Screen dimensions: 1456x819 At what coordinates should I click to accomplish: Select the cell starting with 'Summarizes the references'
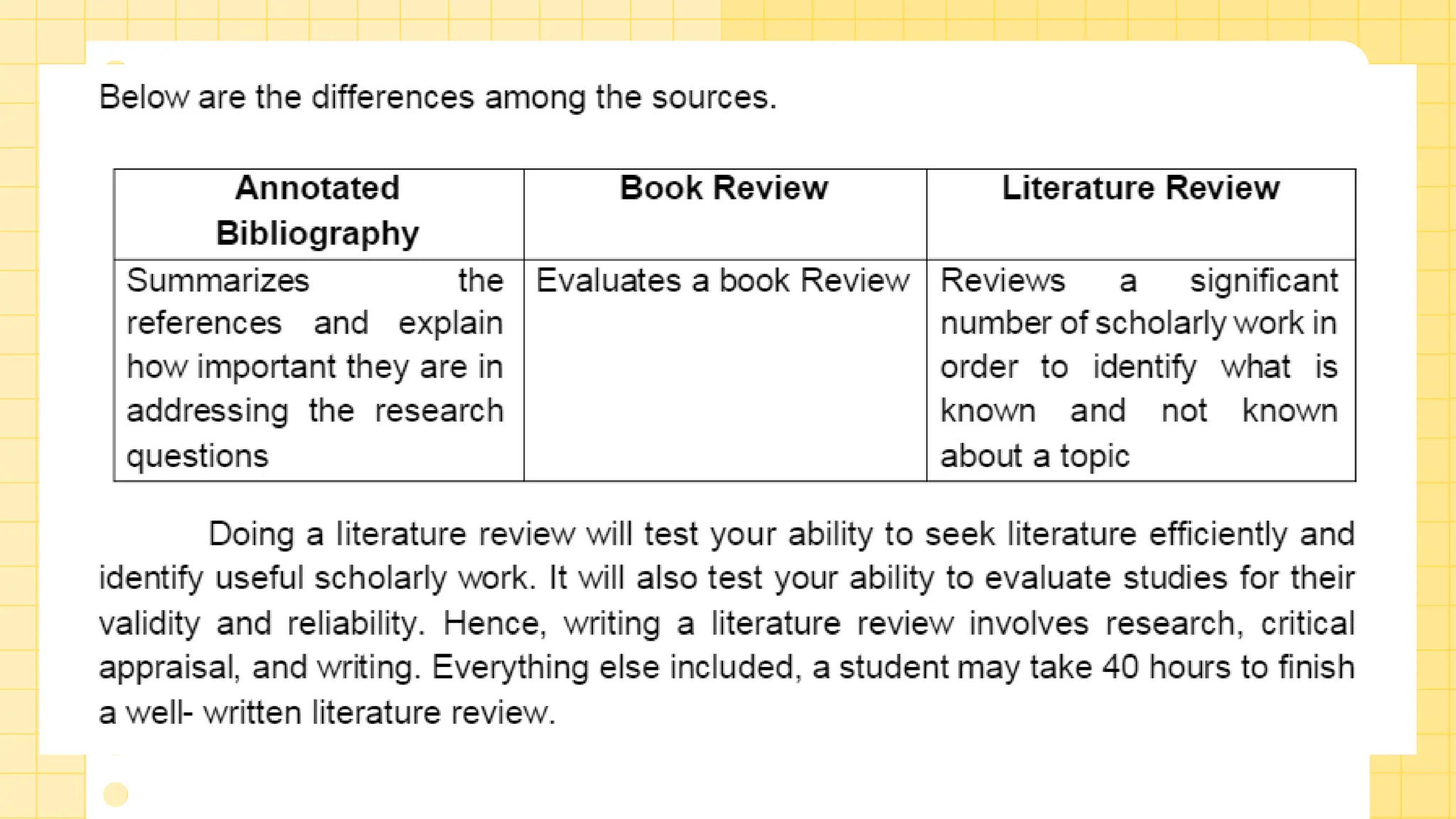point(318,370)
